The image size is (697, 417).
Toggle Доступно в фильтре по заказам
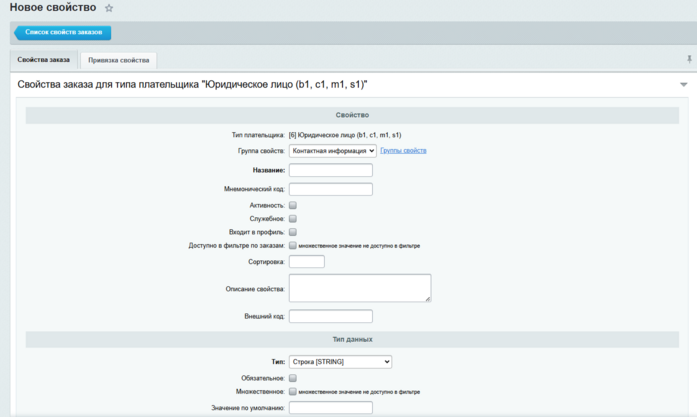293,245
